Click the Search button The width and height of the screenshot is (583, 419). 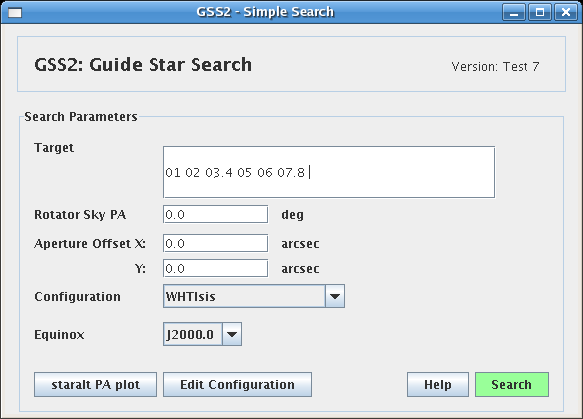(512, 384)
